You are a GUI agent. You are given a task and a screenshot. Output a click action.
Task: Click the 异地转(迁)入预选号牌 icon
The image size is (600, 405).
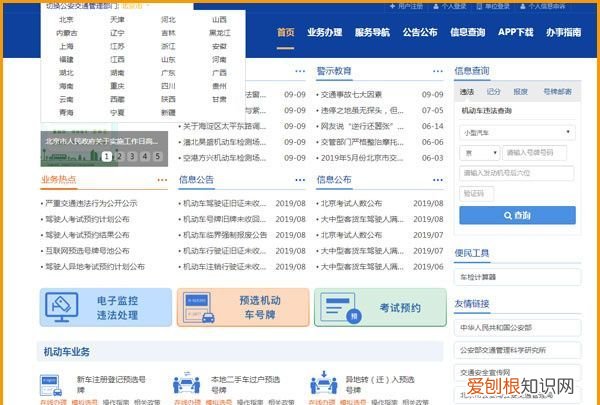[324, 382]
